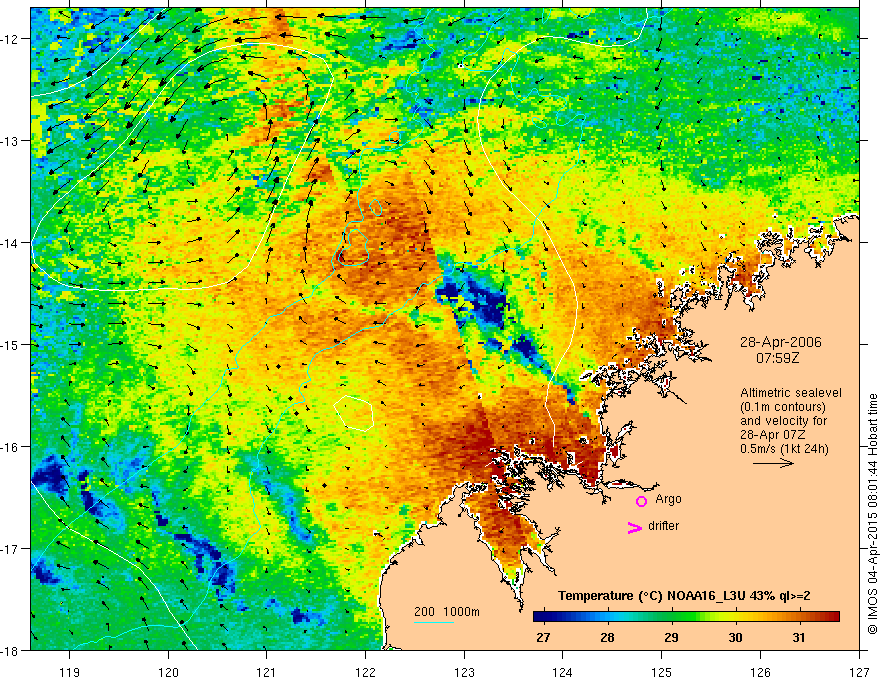Click the small white closed contour near 122E 15.7S
Viewport: 880px width, 680px height.
pos(354,413)
